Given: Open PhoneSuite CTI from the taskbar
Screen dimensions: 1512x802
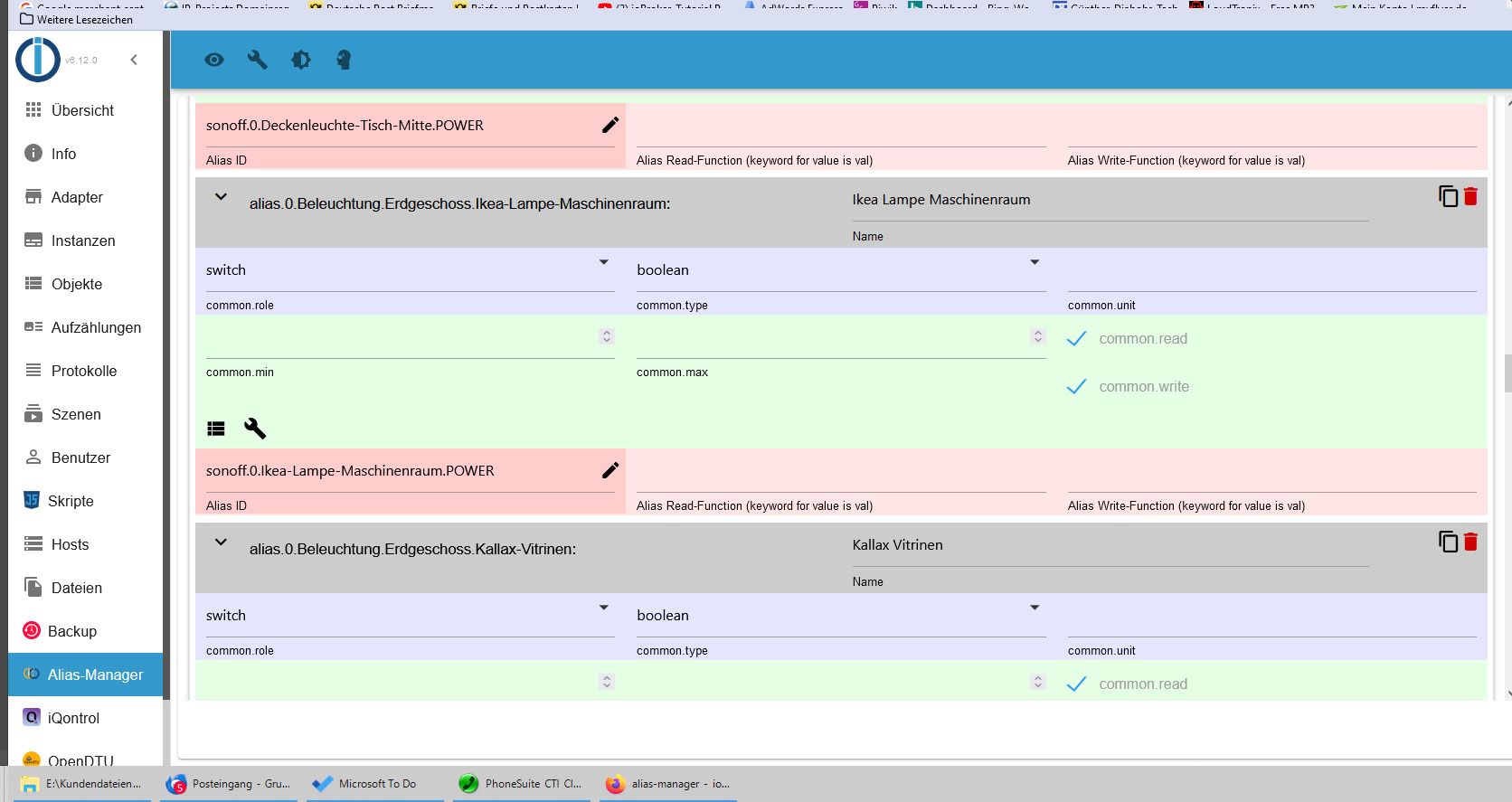Looking at the screenshot, I should click(x=522, y=784).
